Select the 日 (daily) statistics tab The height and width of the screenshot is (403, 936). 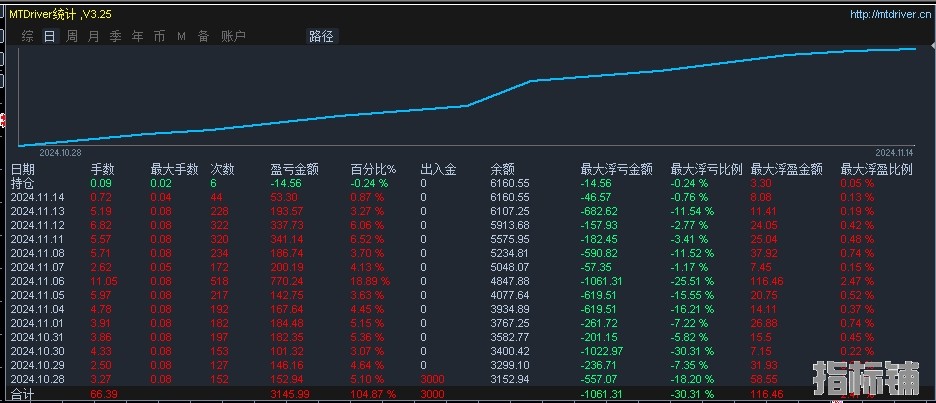point(49,36)
